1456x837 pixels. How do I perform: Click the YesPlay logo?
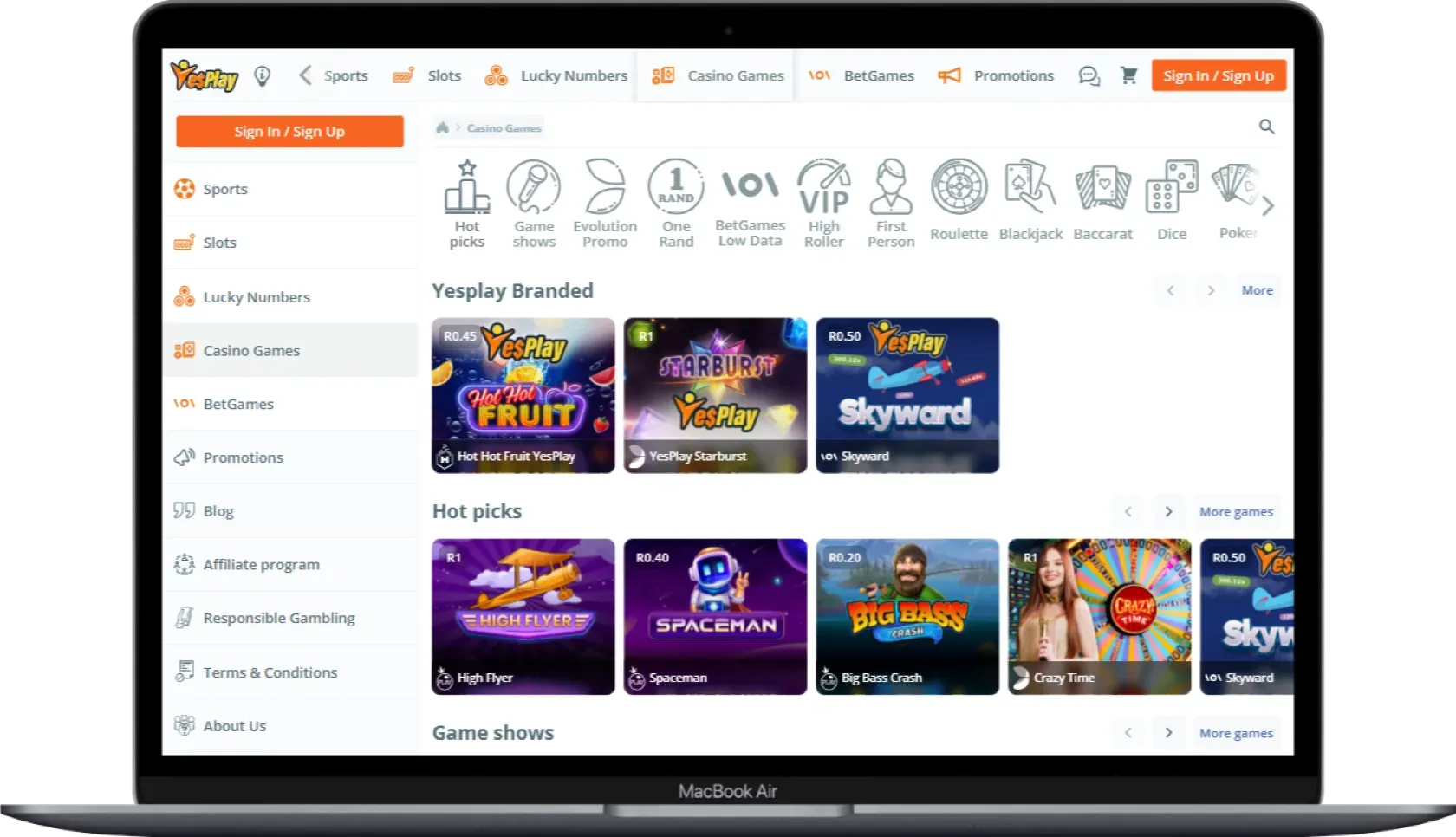[205, 76]
